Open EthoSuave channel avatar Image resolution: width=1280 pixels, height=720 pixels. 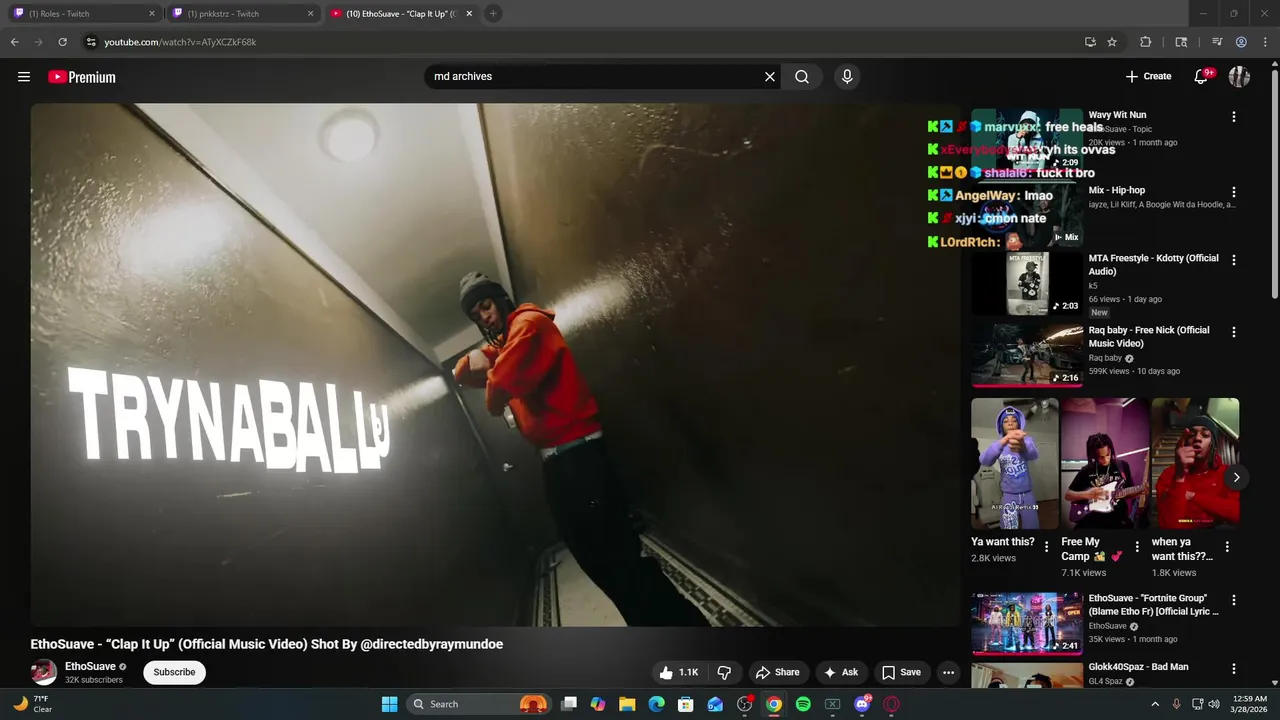44,672
